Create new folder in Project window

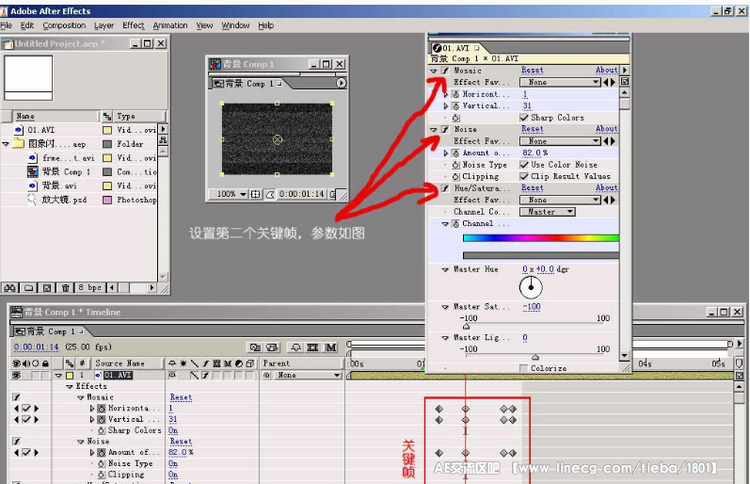pos(29,288)
